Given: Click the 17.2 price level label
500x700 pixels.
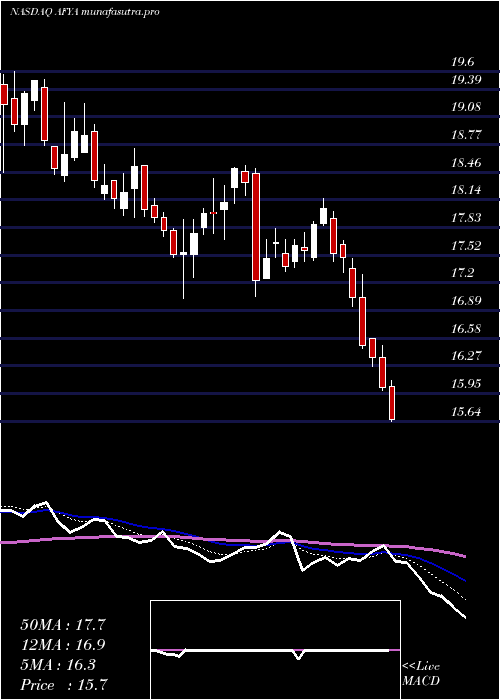Looking at the screenshot, I should [463, 273].
